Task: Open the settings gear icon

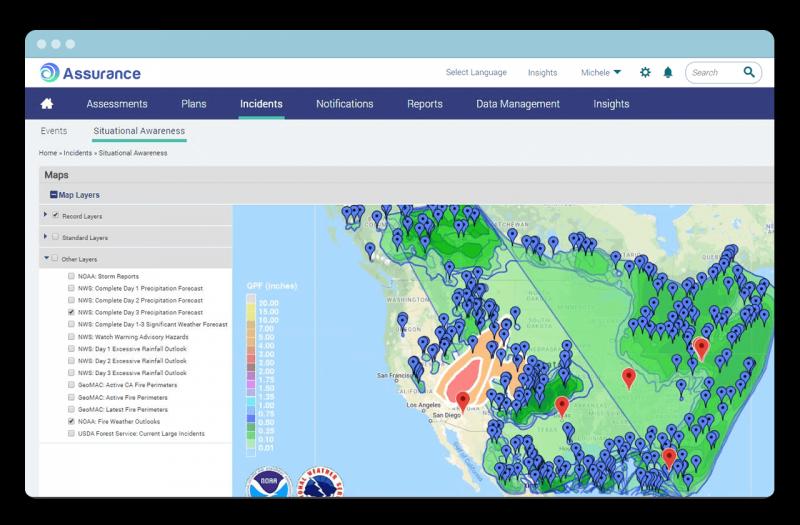Action: point(645,72)
